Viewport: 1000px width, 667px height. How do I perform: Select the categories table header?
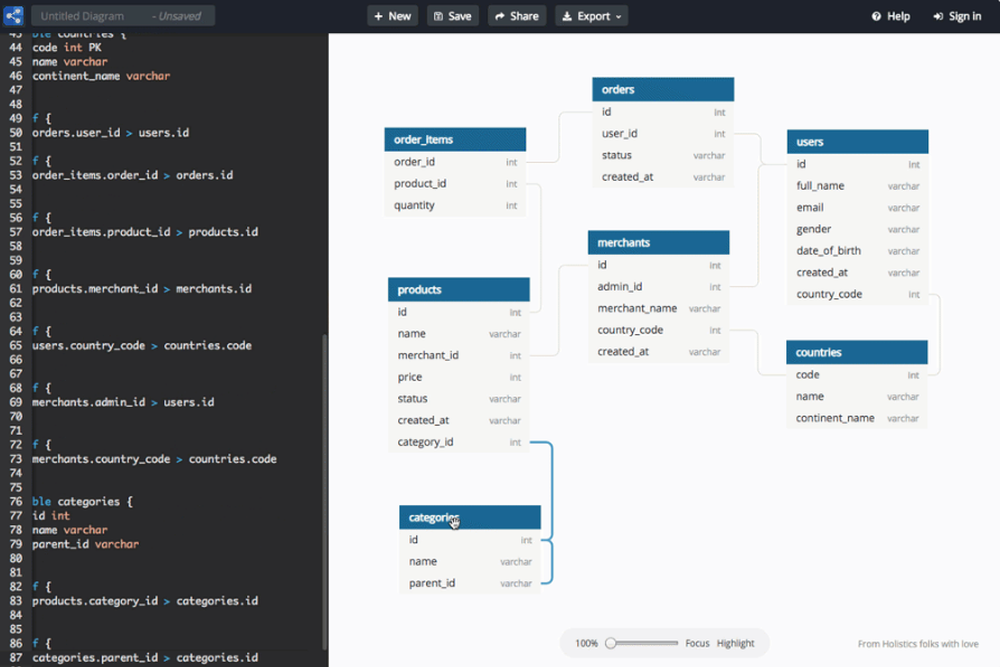click(x=470, y=517)
